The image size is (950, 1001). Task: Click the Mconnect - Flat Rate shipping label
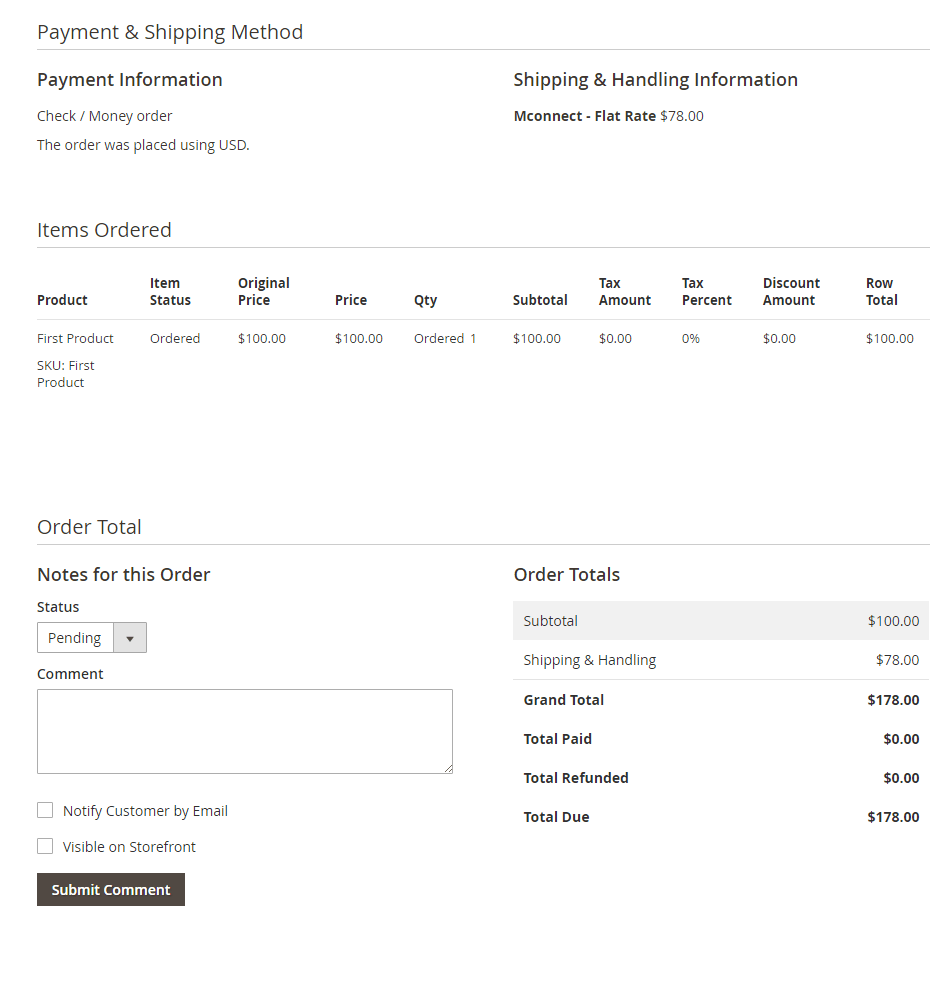(x=584, y=116)
